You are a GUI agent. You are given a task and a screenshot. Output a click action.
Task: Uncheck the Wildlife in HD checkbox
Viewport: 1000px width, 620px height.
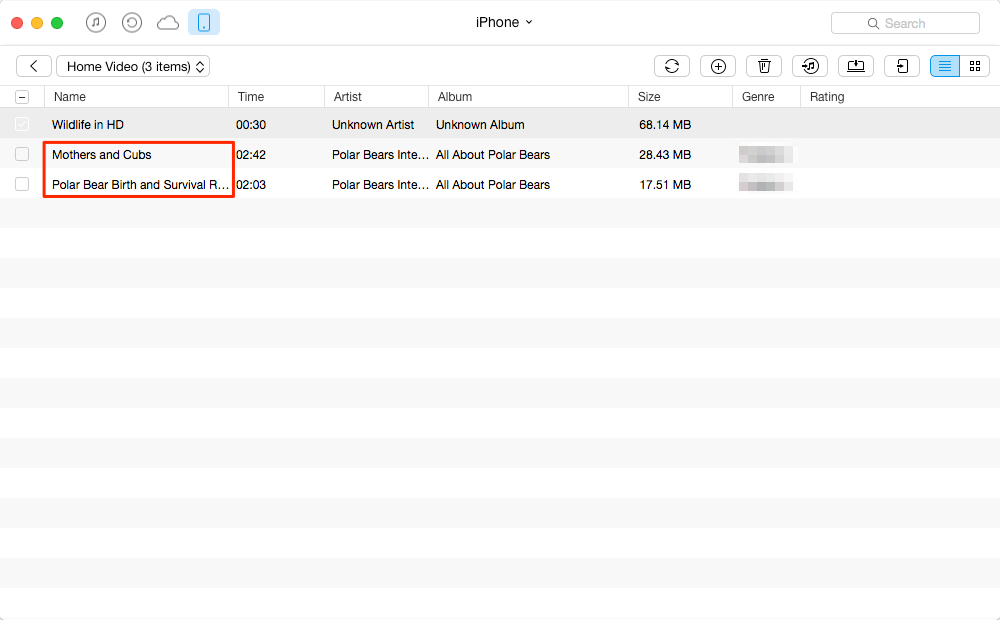pos(22,124)
